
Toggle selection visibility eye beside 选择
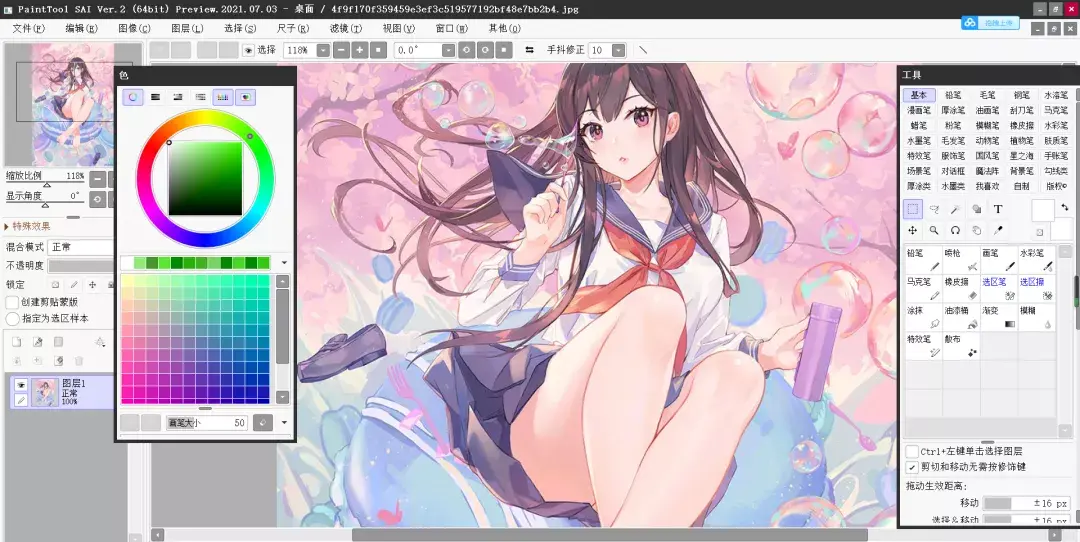248,50
